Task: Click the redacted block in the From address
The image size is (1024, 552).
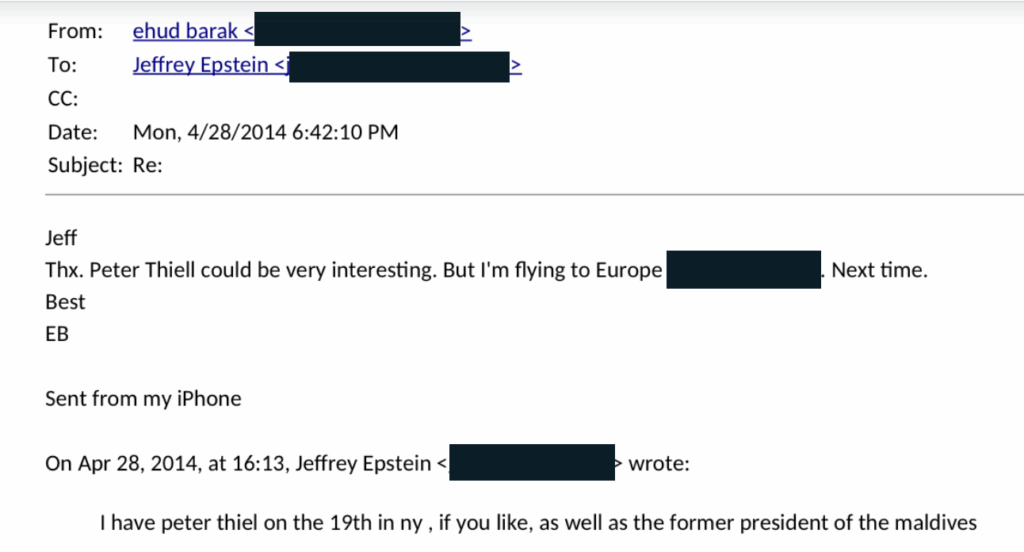Action: [x=357, y=29]
